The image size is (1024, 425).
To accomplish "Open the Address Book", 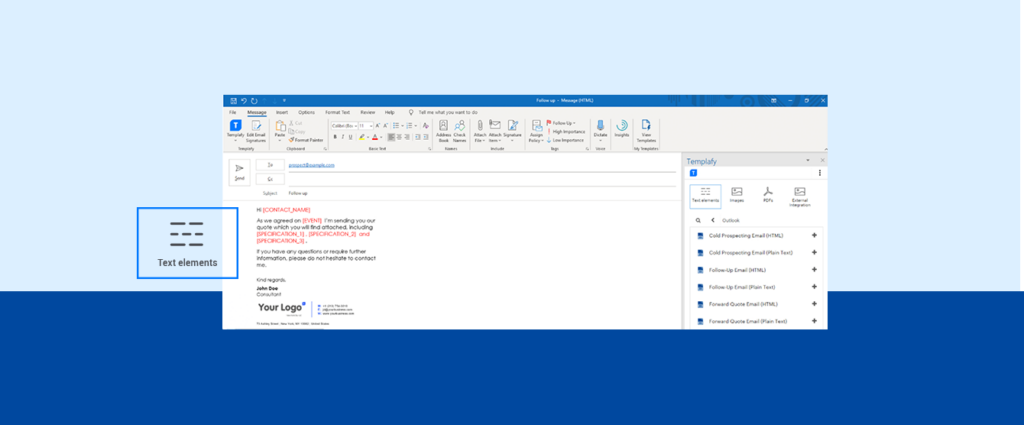I will point(443,127).
